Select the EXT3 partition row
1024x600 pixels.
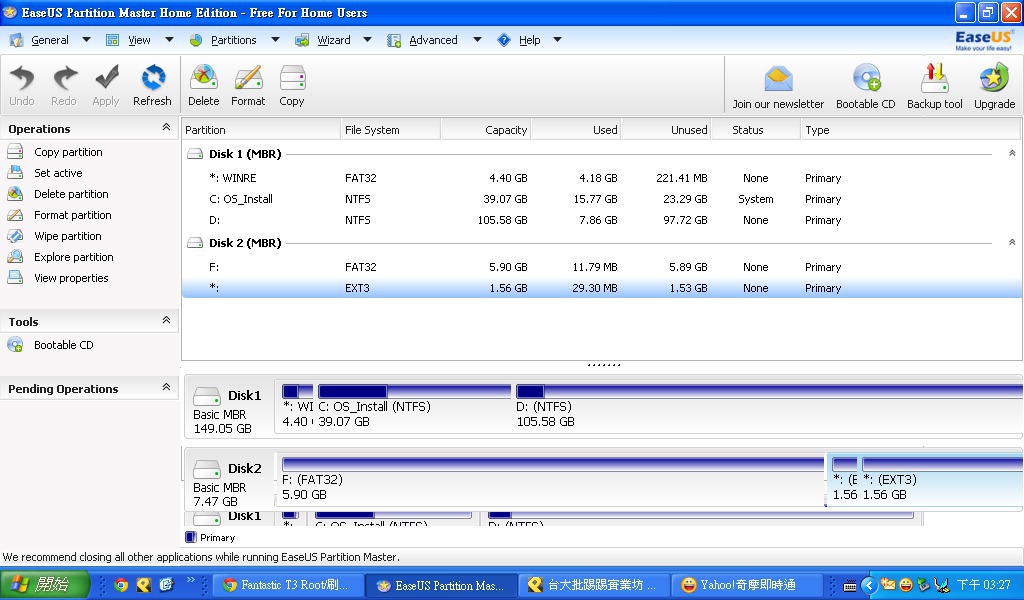coord(601,288)
